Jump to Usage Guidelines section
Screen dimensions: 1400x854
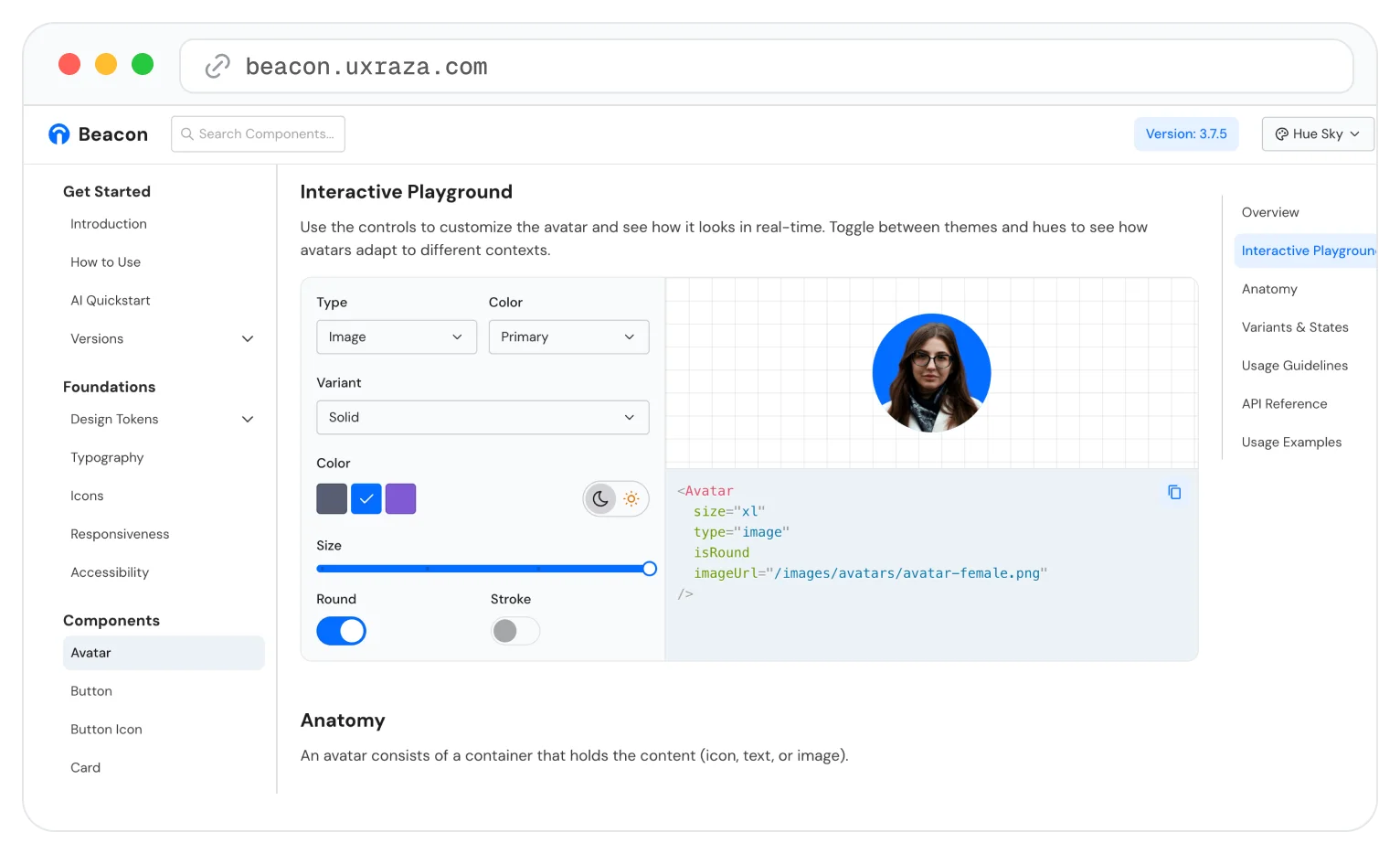click(1294, 366)
